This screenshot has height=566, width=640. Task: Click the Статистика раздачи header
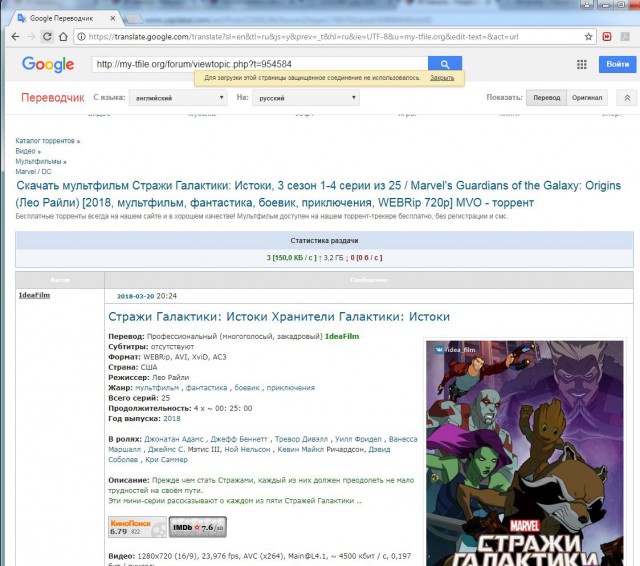tap(324, 240)
